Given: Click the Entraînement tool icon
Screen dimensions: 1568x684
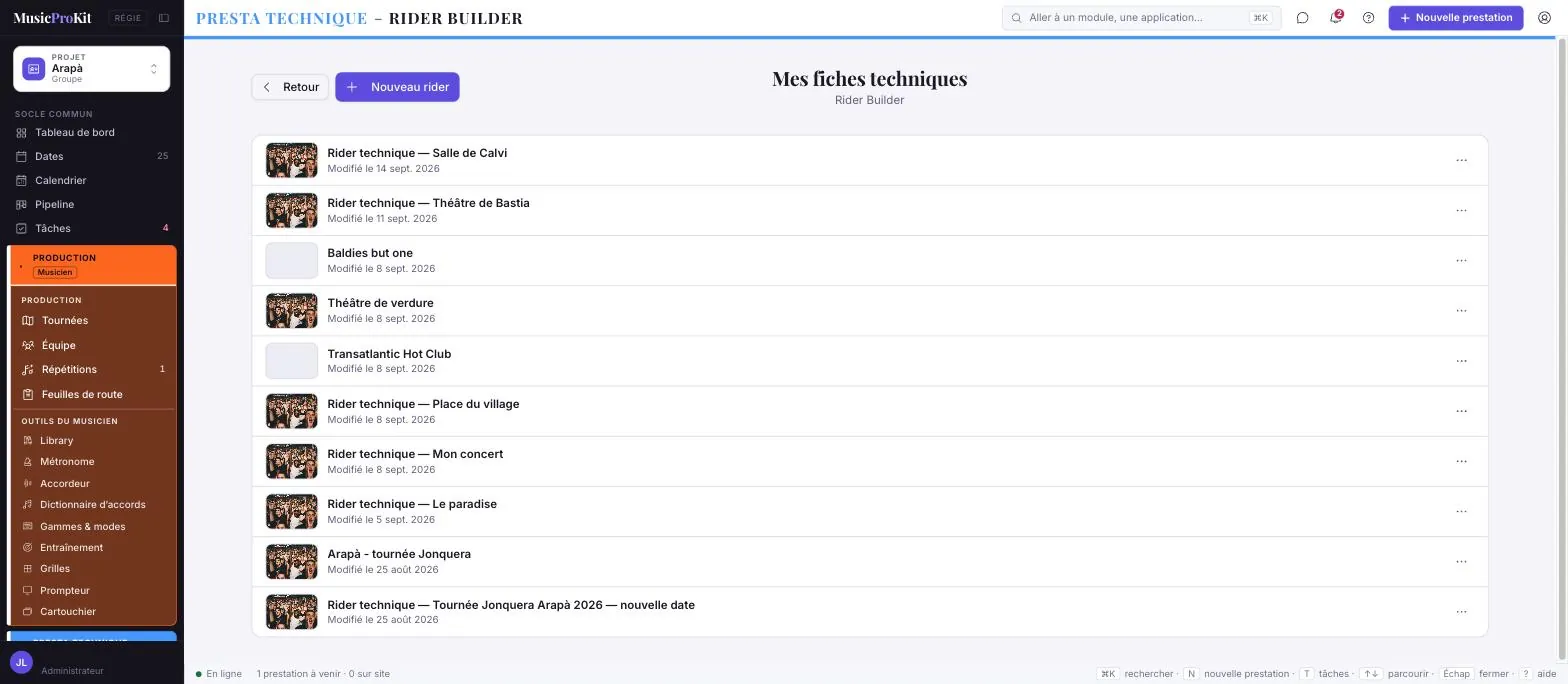Looking at the screenshot, I should [x=28, y=548].
